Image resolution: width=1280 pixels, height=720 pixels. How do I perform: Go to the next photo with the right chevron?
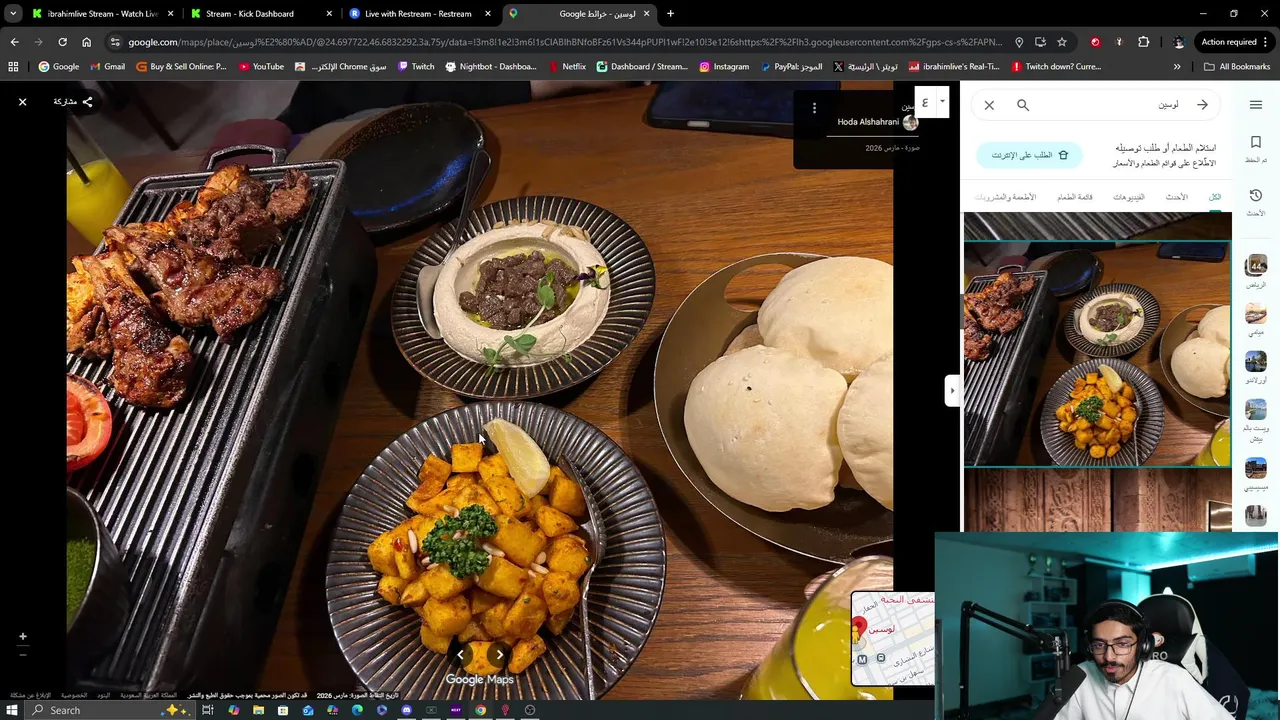tap(499, 655)
